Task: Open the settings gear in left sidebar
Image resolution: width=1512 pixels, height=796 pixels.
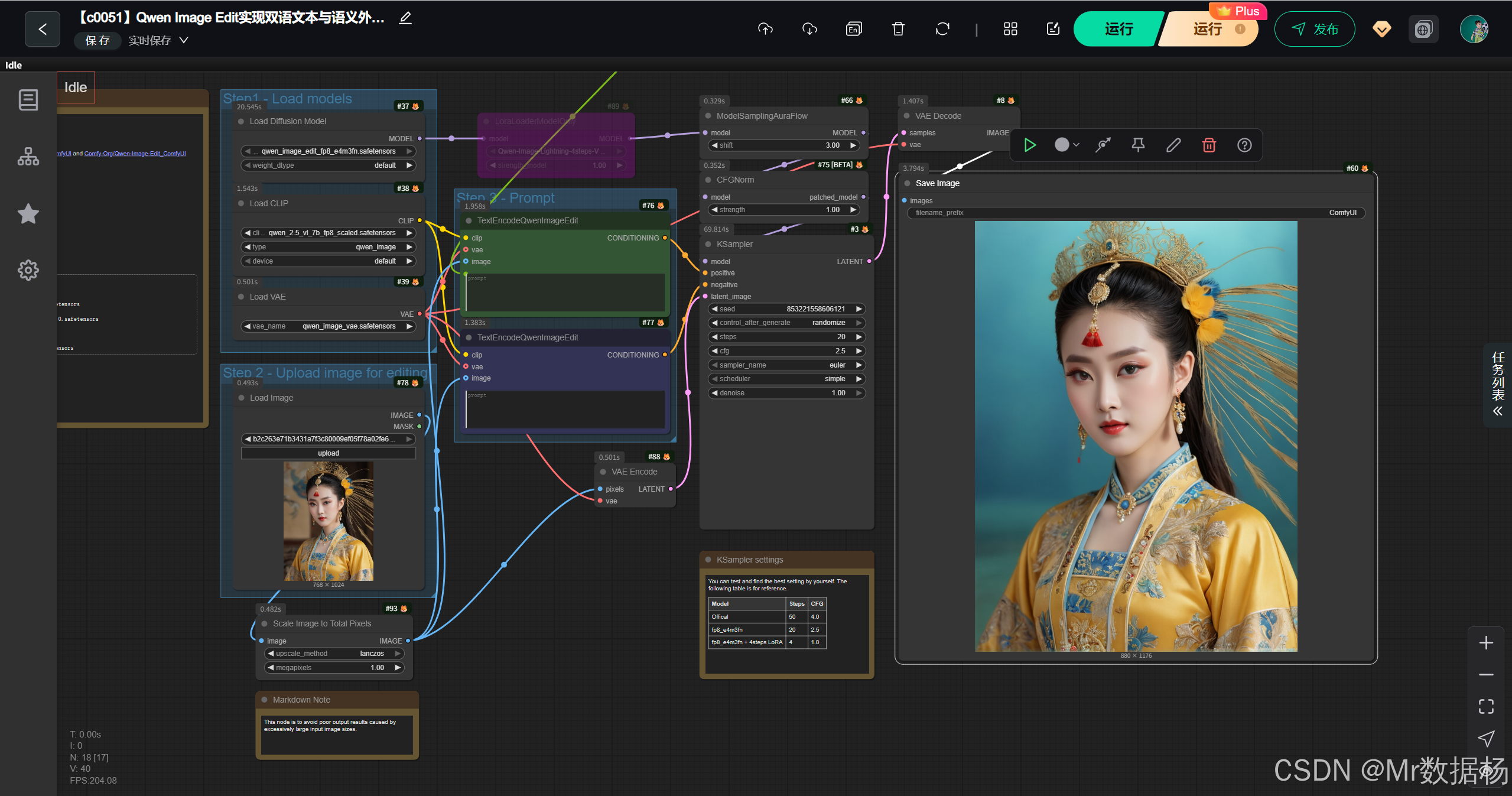Action: [28, 270]
